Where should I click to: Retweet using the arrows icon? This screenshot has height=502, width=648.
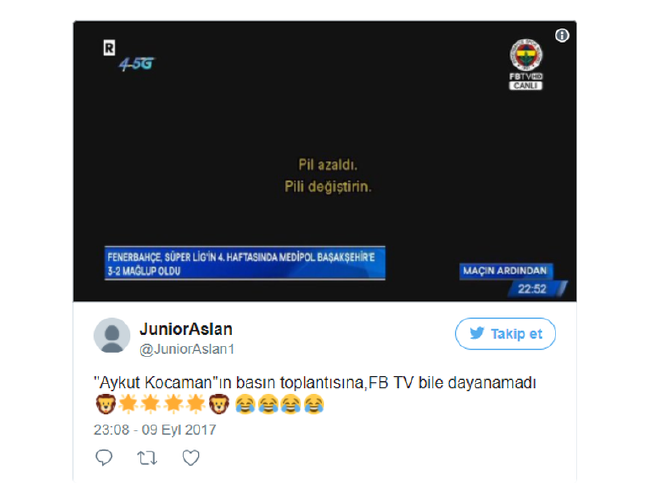147,458
